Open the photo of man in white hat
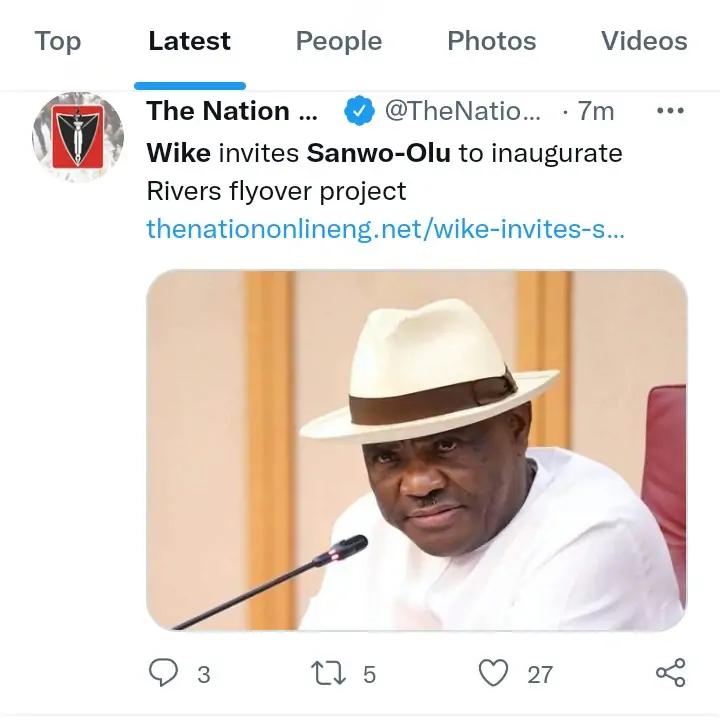 click(x=416, y=450)
